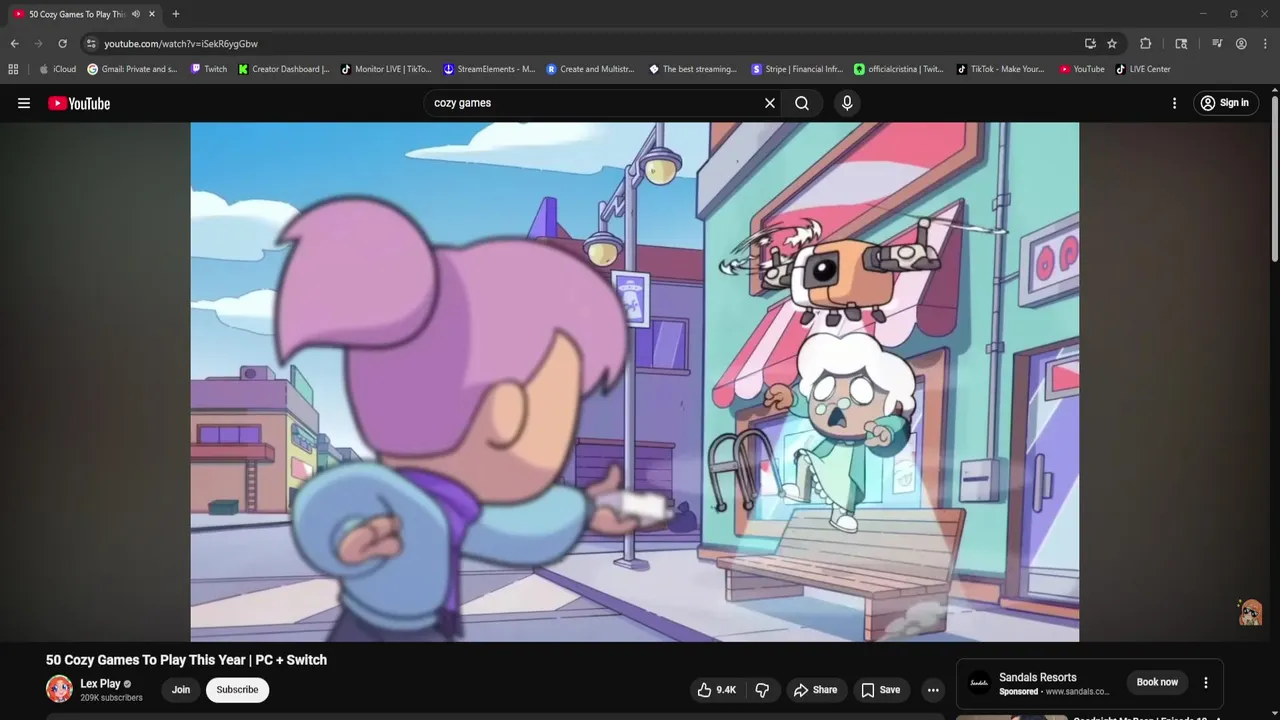
Task: Open Sandals Resorts sponsored ad title
Action: (x=1038, y=677)
